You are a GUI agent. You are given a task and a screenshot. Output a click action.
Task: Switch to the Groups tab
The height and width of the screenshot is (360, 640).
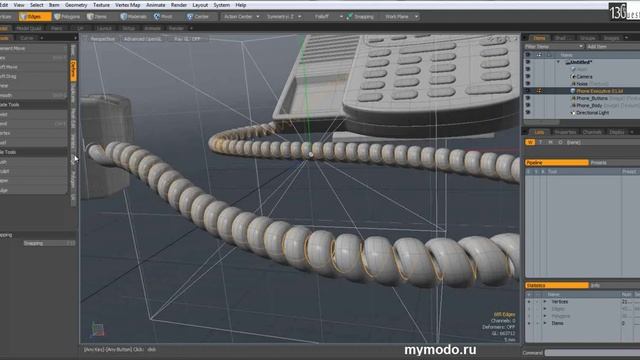(x=588, y=38)
